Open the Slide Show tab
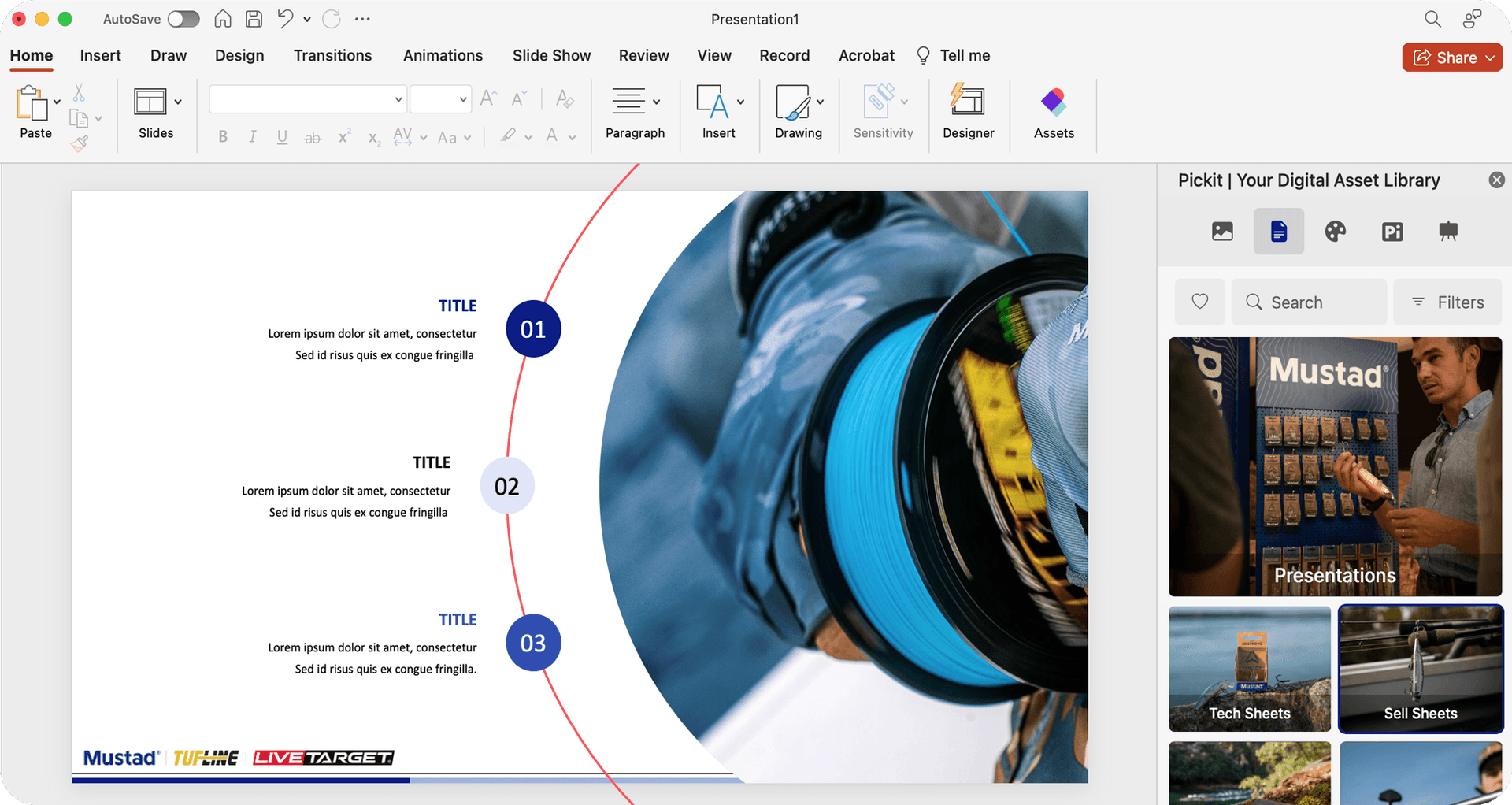 [551, 56]
